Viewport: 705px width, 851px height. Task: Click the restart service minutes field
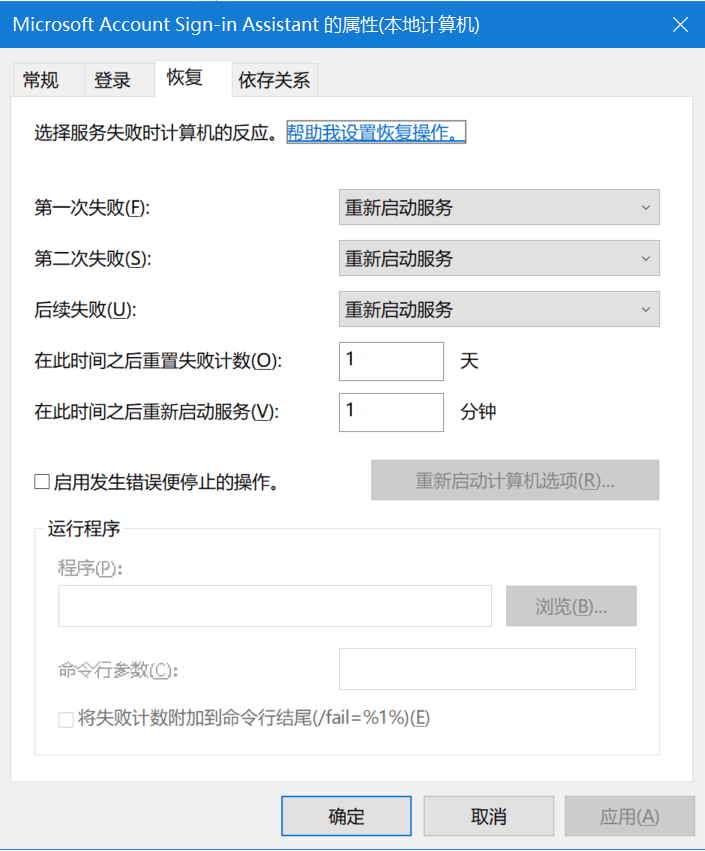[391, 412]
